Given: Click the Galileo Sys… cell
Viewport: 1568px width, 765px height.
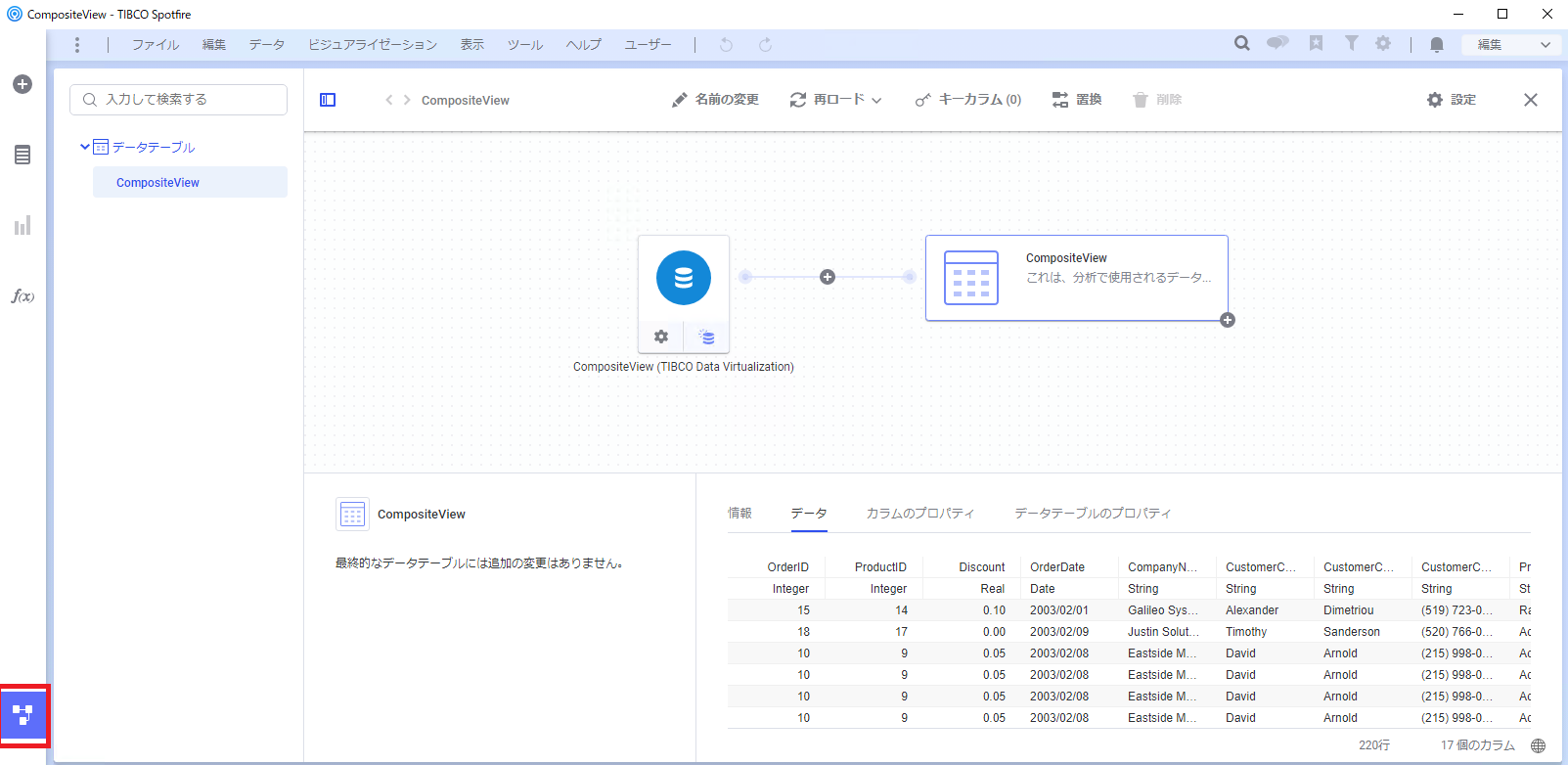Looking at the screenshot, I should 1163,610.
